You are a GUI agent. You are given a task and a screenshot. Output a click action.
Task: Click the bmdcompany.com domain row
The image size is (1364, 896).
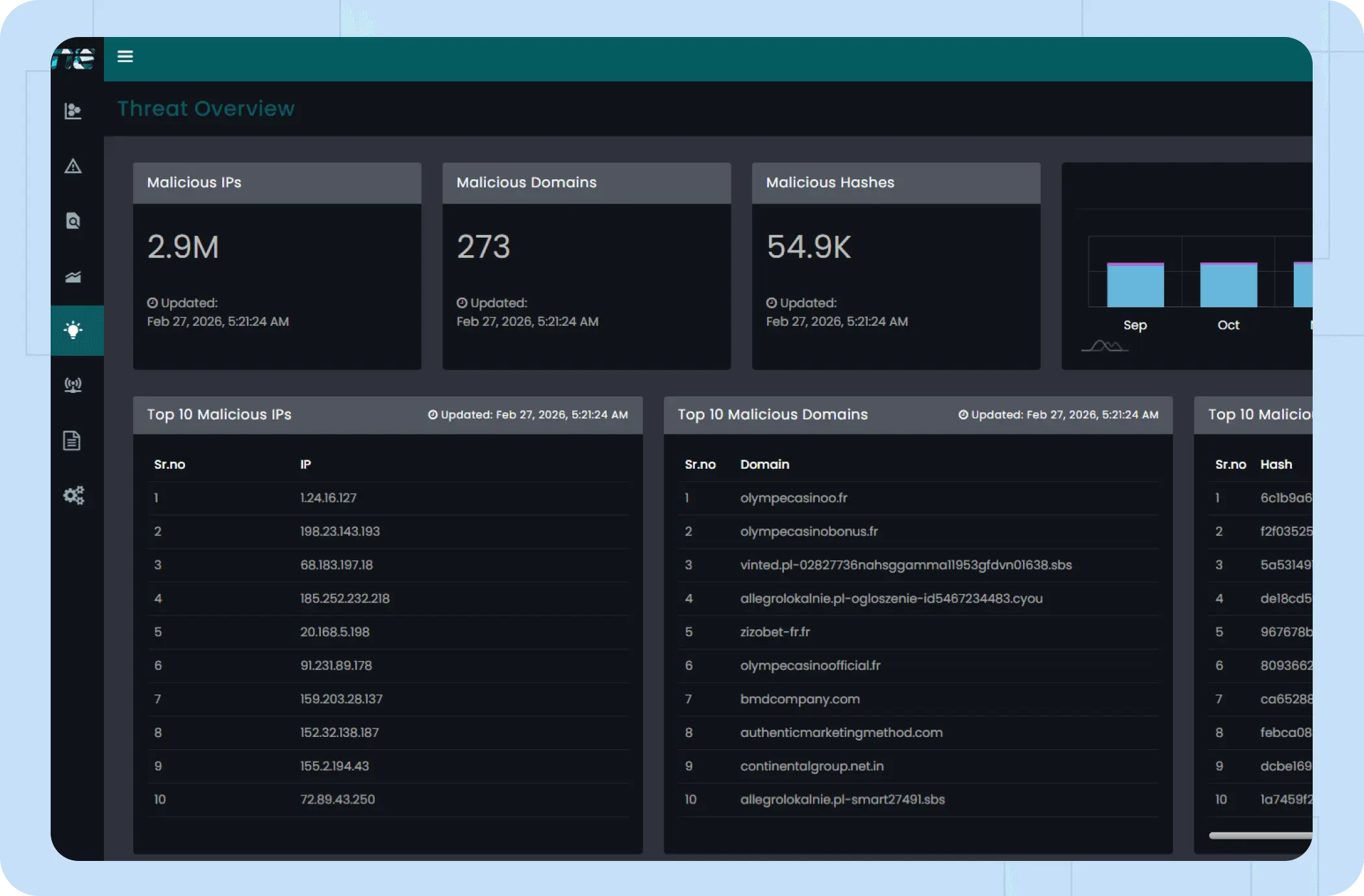(800, 699)
